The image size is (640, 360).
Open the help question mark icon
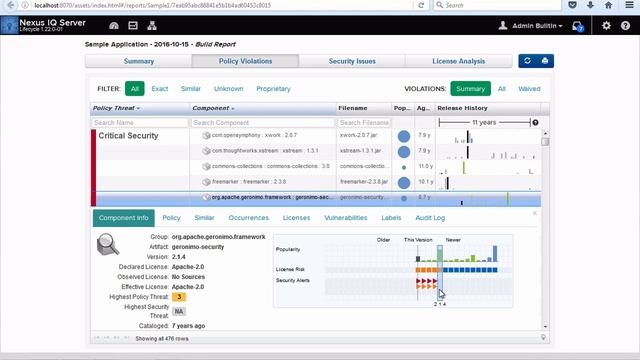point(625,26)
